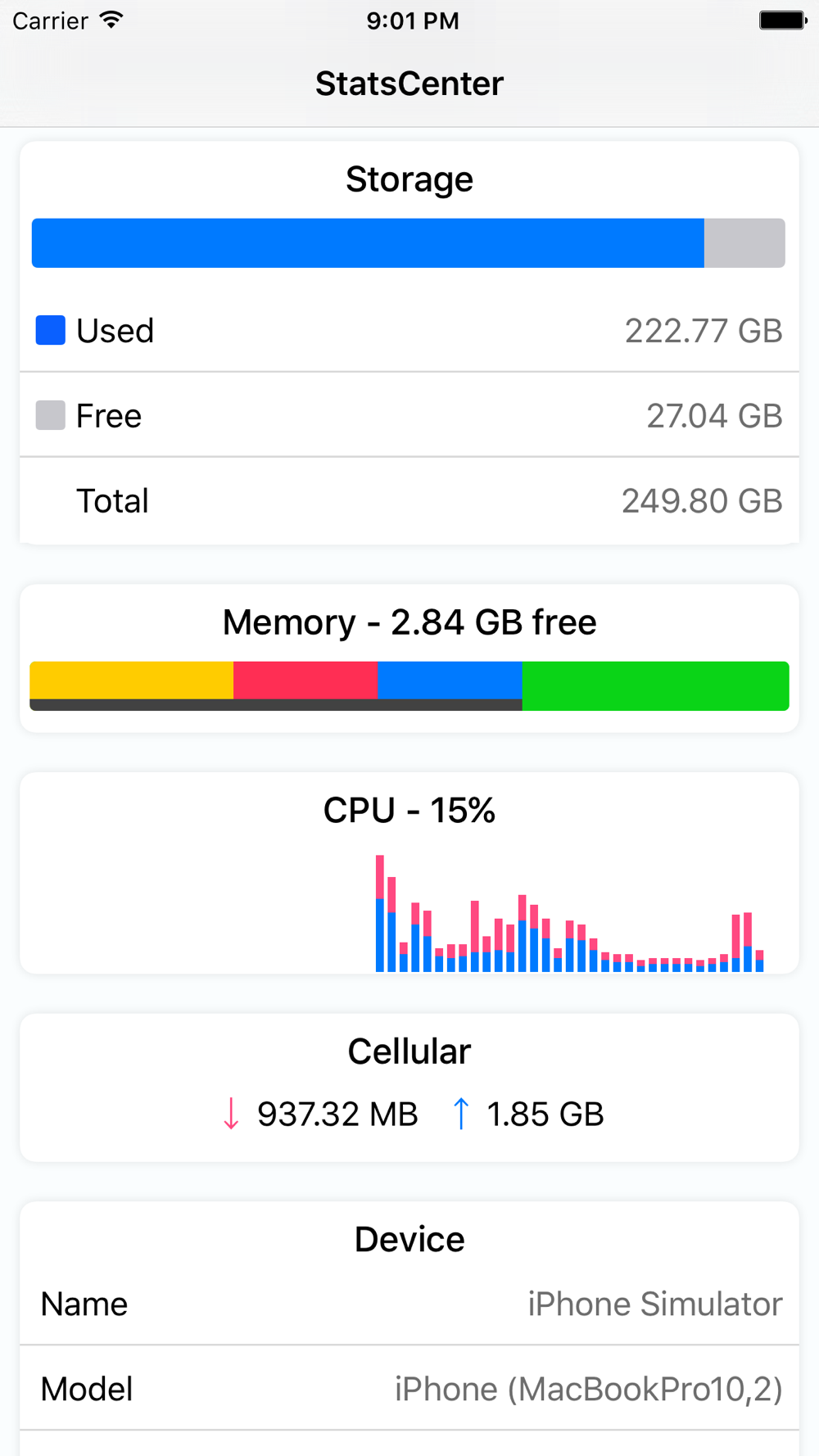
Task: Tap the red memory bar segment
Action: 305,681
